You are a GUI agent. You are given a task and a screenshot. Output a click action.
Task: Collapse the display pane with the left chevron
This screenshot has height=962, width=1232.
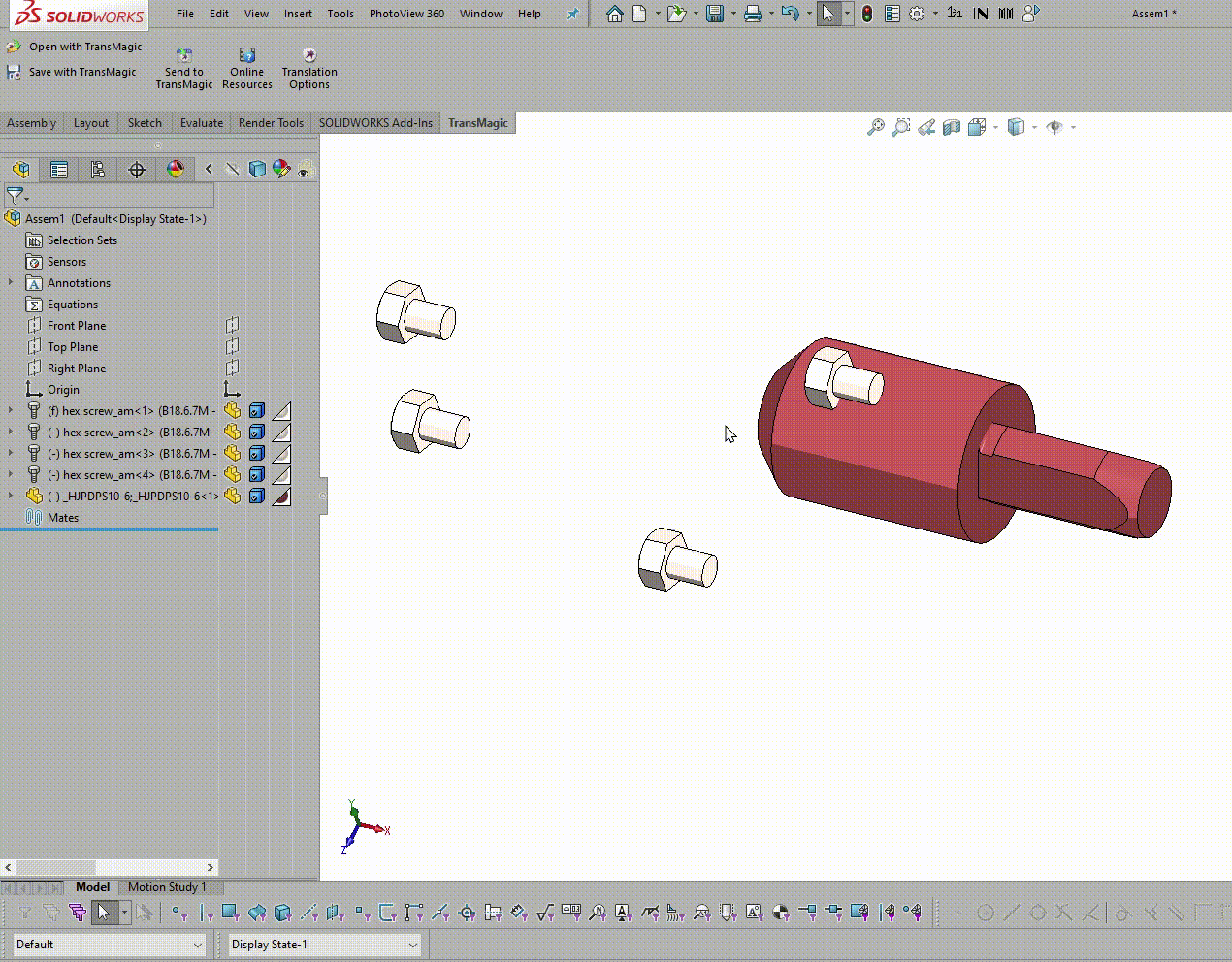209,170
